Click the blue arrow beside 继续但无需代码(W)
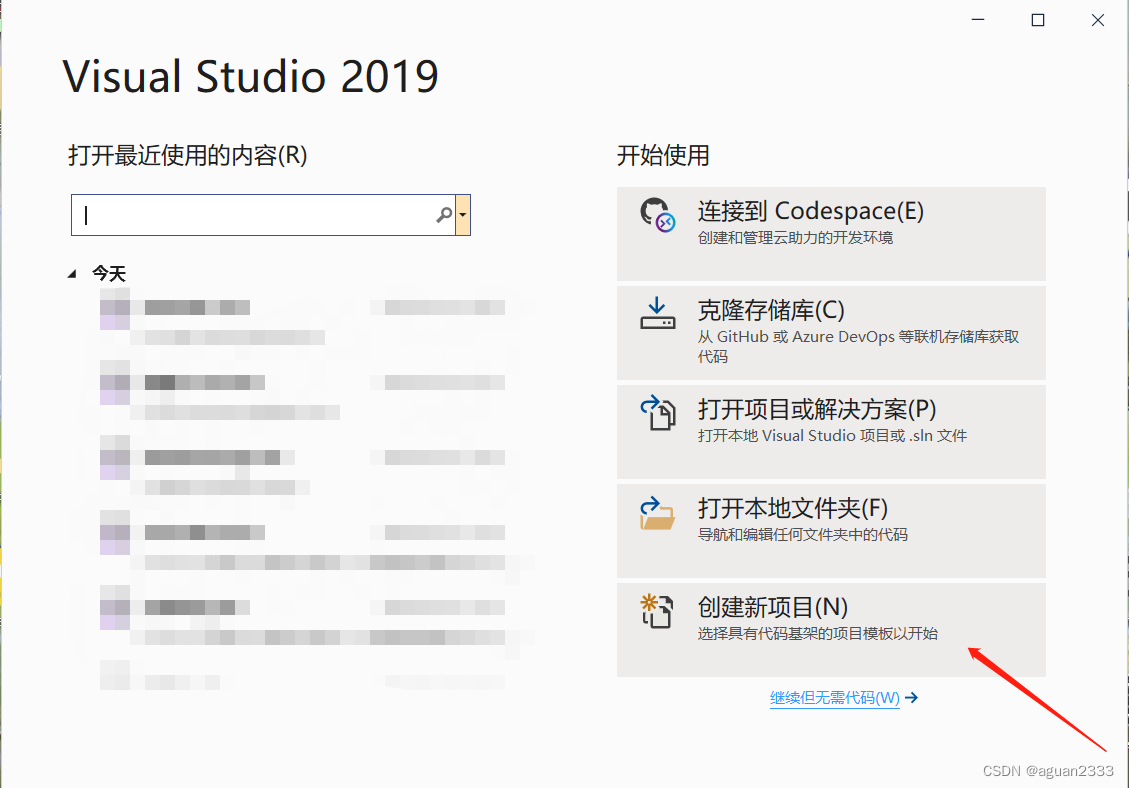 click(x=911, y=698)
